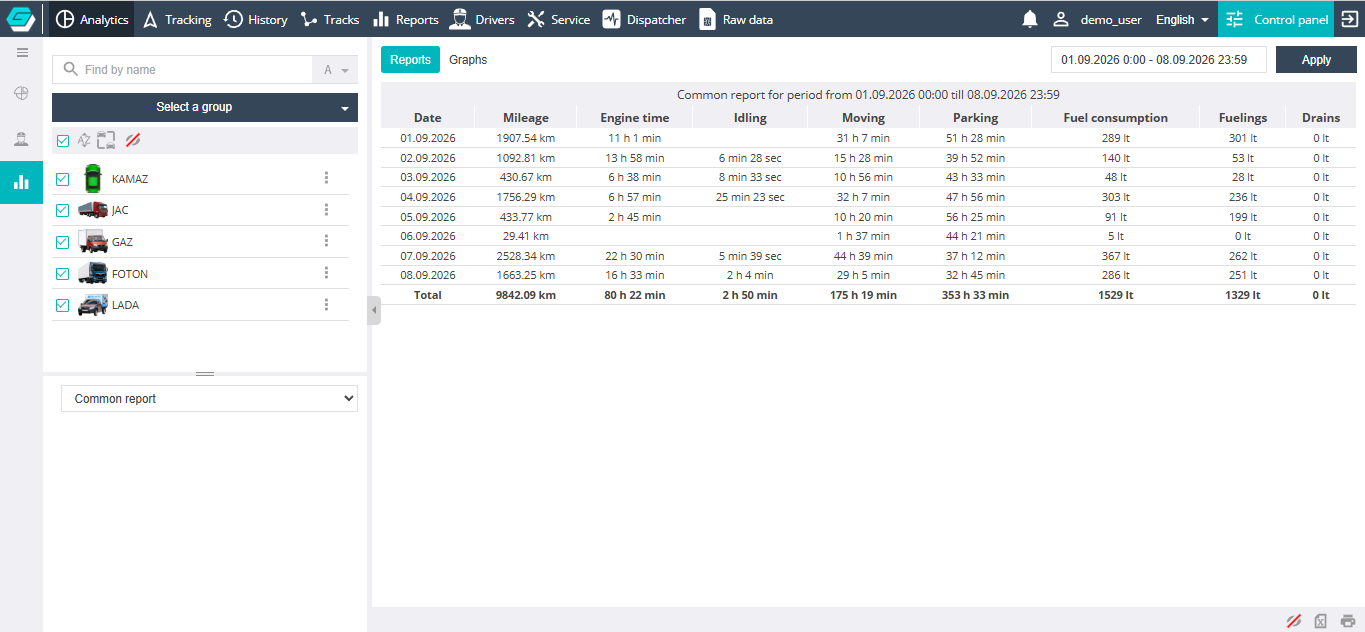The width and height of the screenshot is (1365, 632).
Task: Open the notifications bell
Action: click(x=1030, y=19)
